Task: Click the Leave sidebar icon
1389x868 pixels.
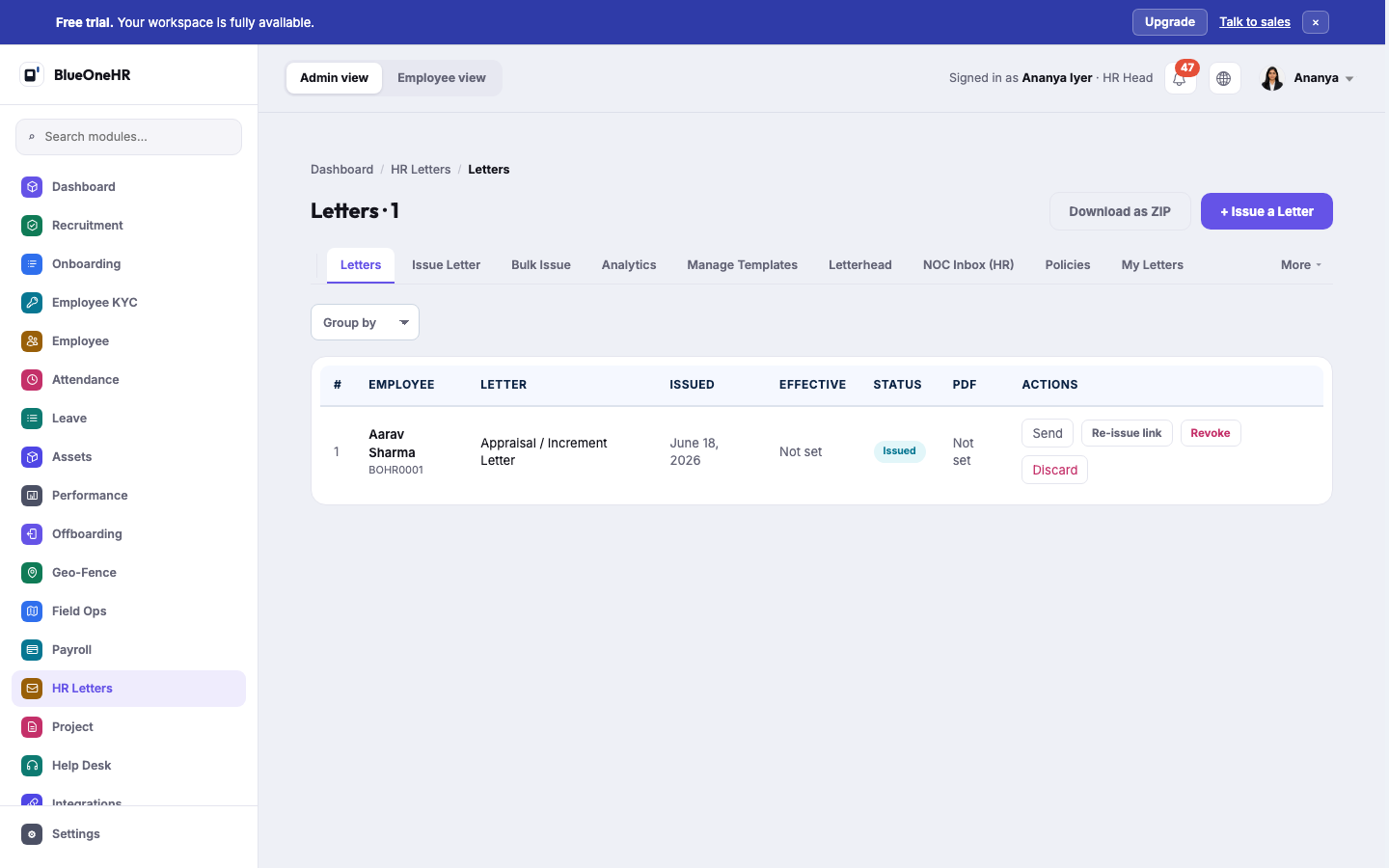Action: 32,419
